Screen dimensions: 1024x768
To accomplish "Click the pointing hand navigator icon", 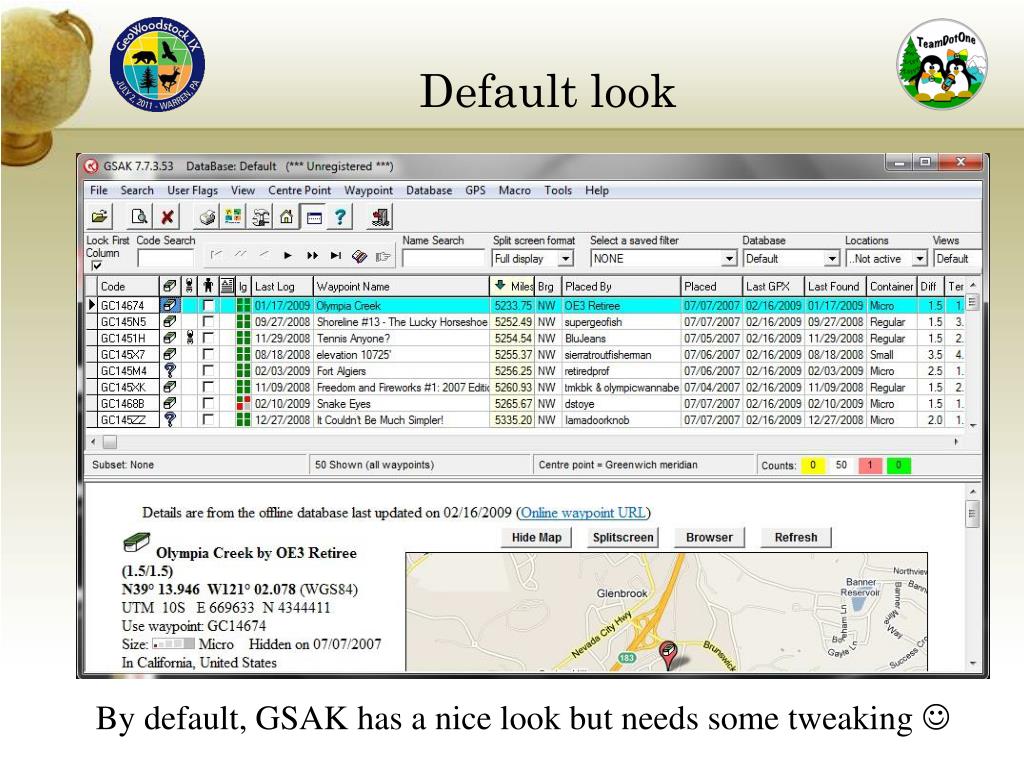I will point(383,256).
